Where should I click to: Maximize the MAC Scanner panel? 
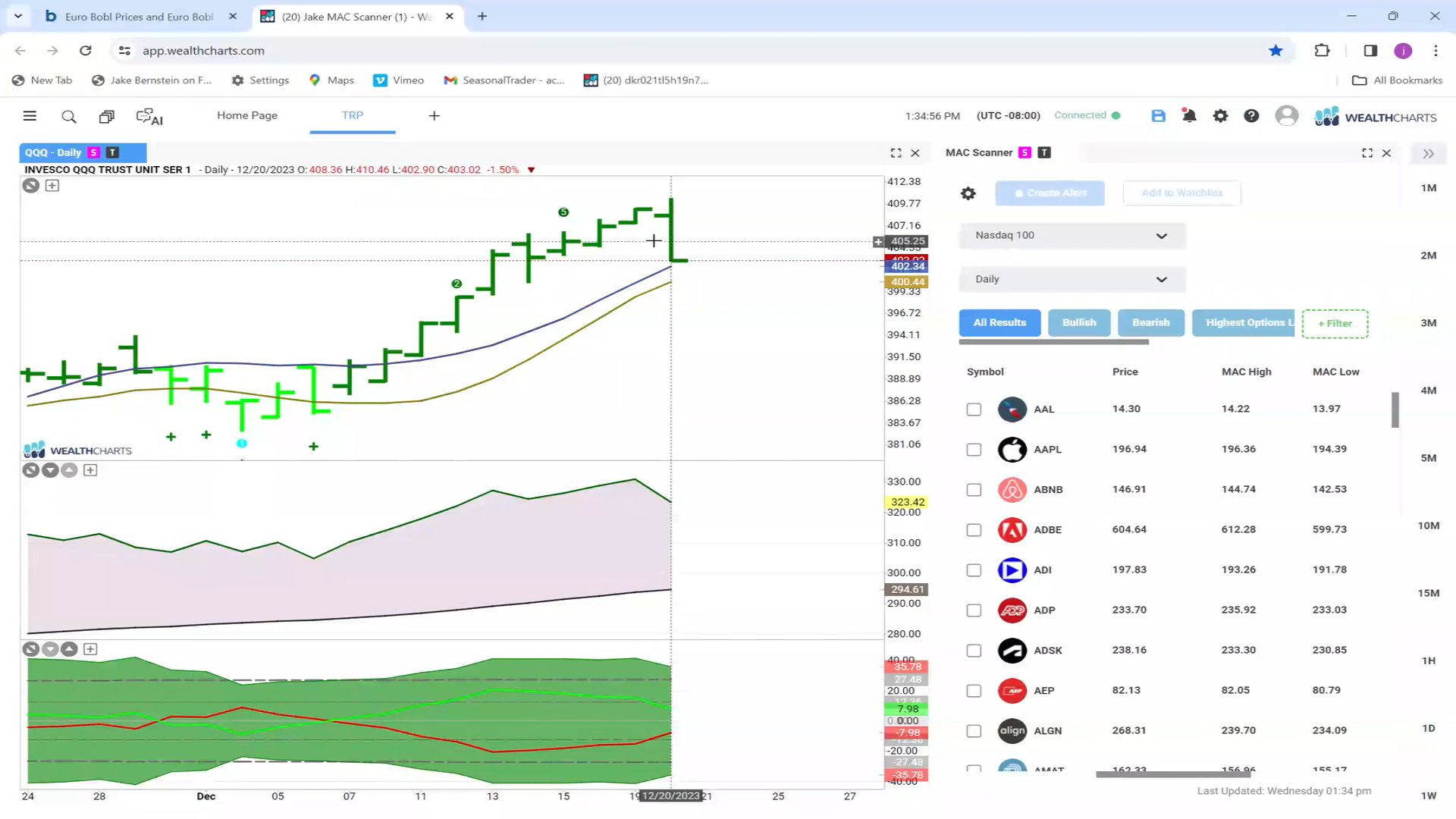point(1367,153)
